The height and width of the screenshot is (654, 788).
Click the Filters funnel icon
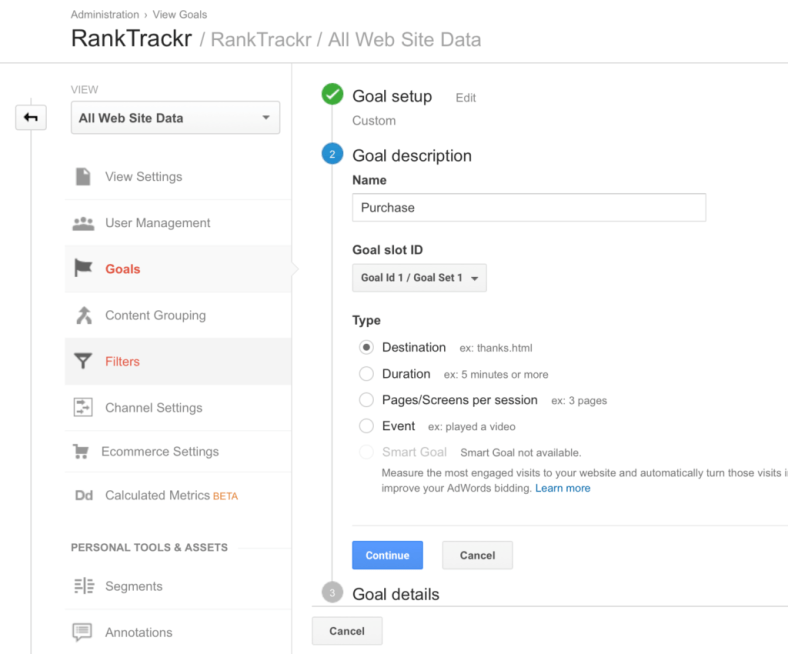click(x=83, y=361)
